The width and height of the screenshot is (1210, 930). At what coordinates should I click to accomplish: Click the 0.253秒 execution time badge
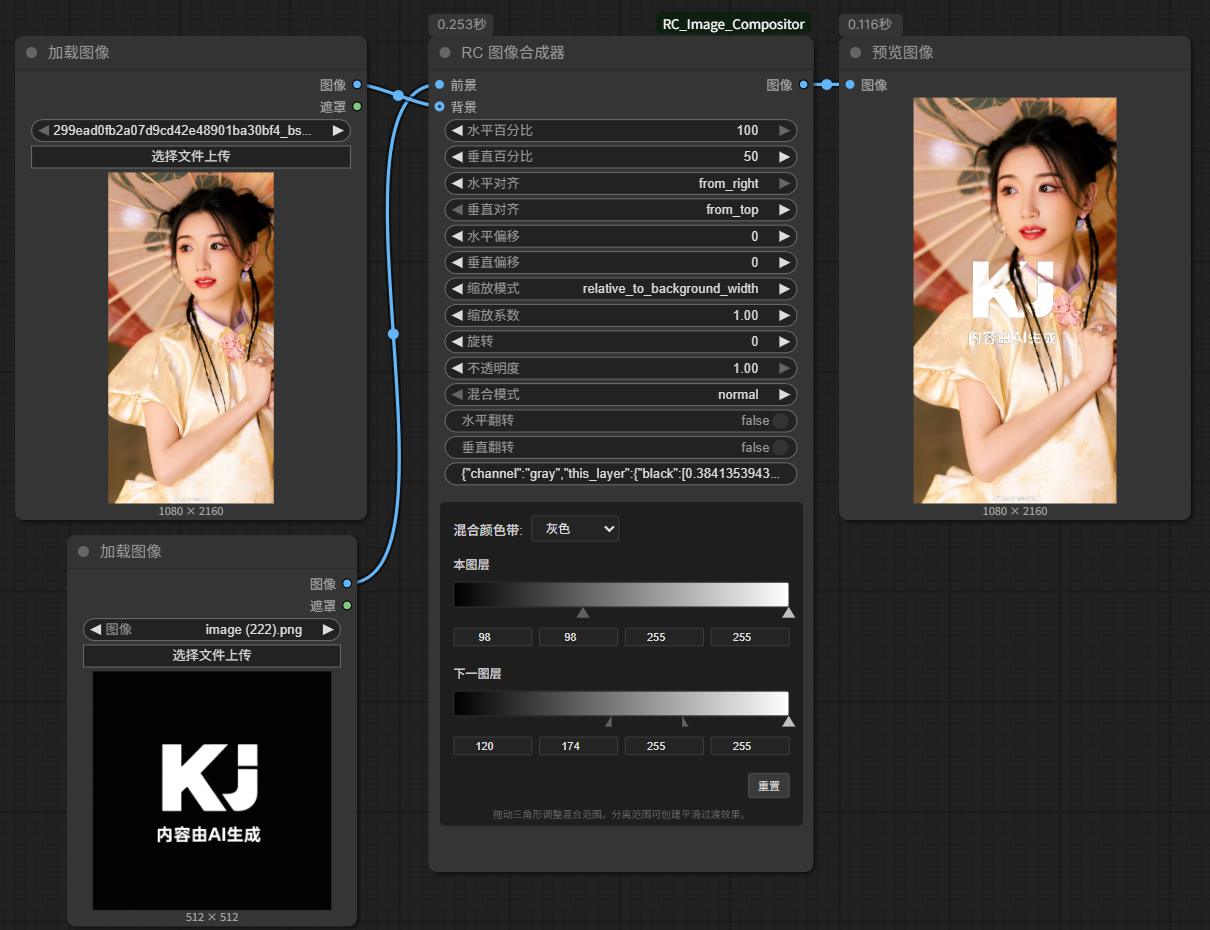462,24
